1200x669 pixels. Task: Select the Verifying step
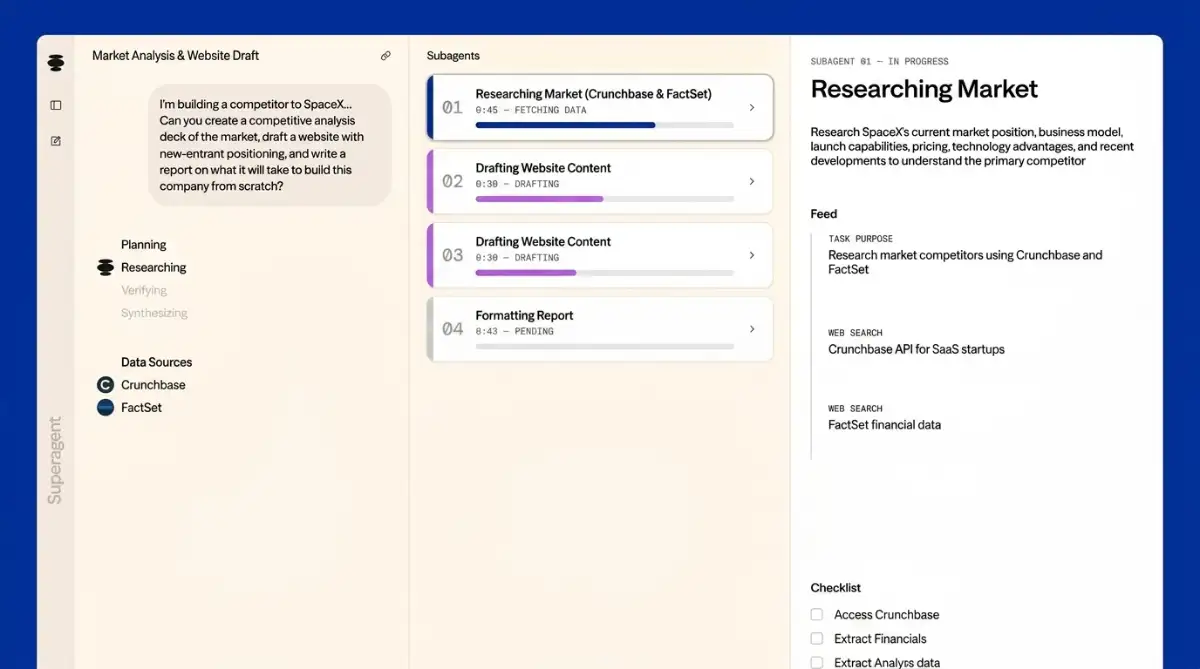point(144,291)
